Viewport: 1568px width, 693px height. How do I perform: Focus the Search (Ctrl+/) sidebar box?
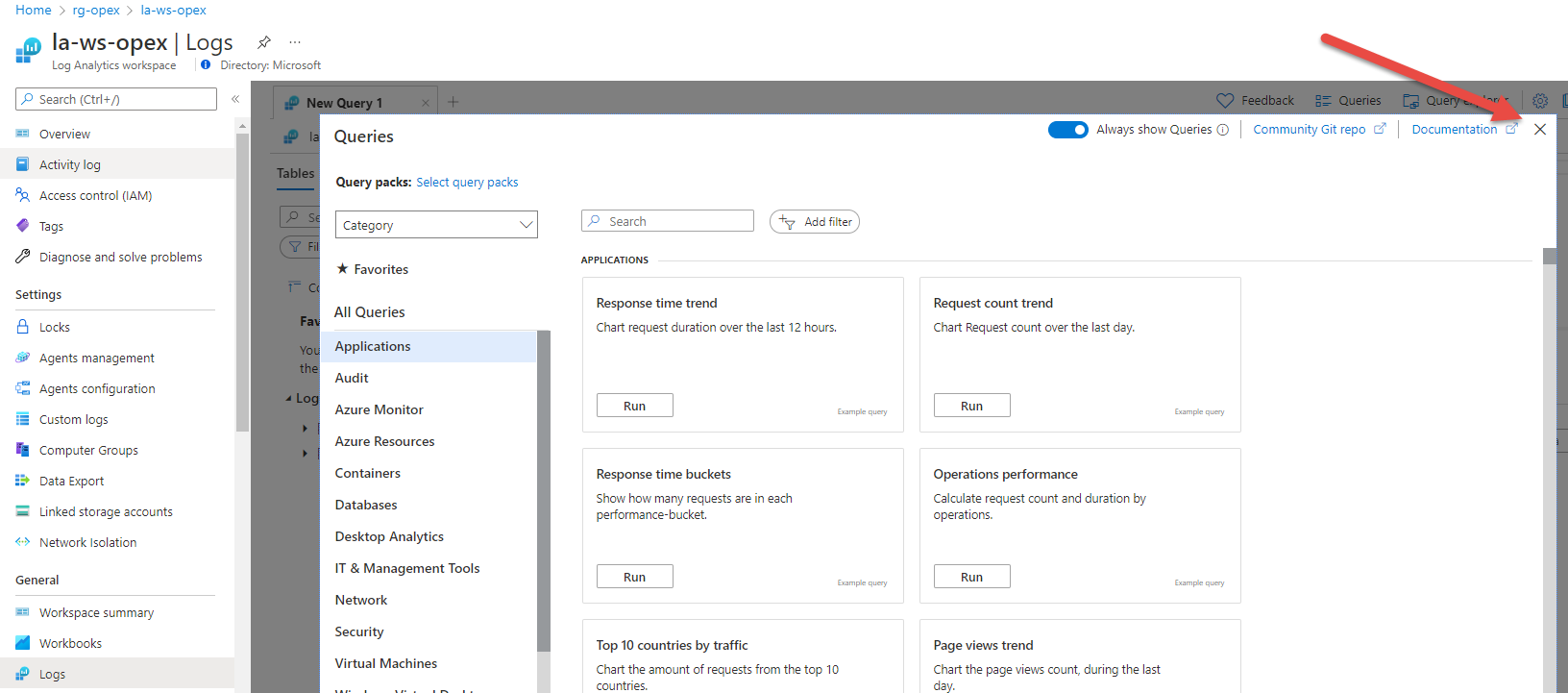tap(116, 99)
